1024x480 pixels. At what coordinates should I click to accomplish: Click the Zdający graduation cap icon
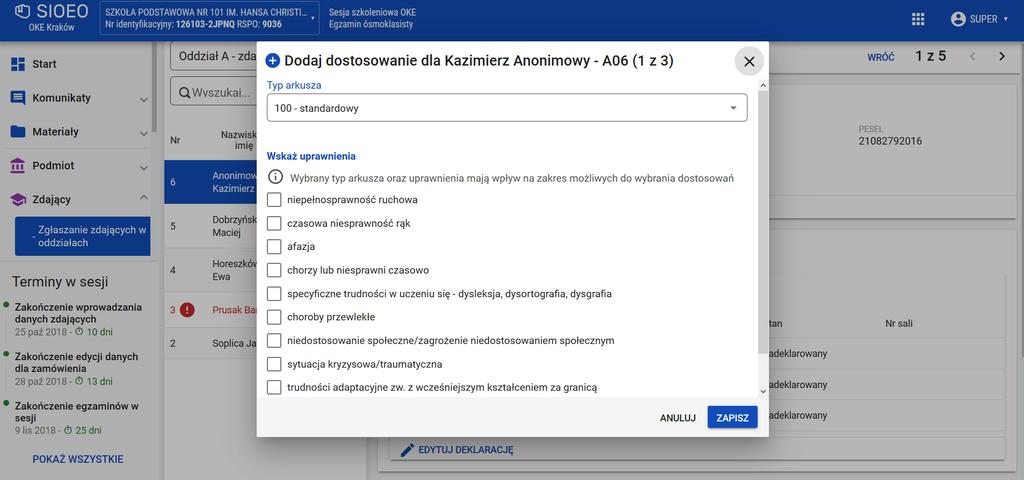(18, 200)
